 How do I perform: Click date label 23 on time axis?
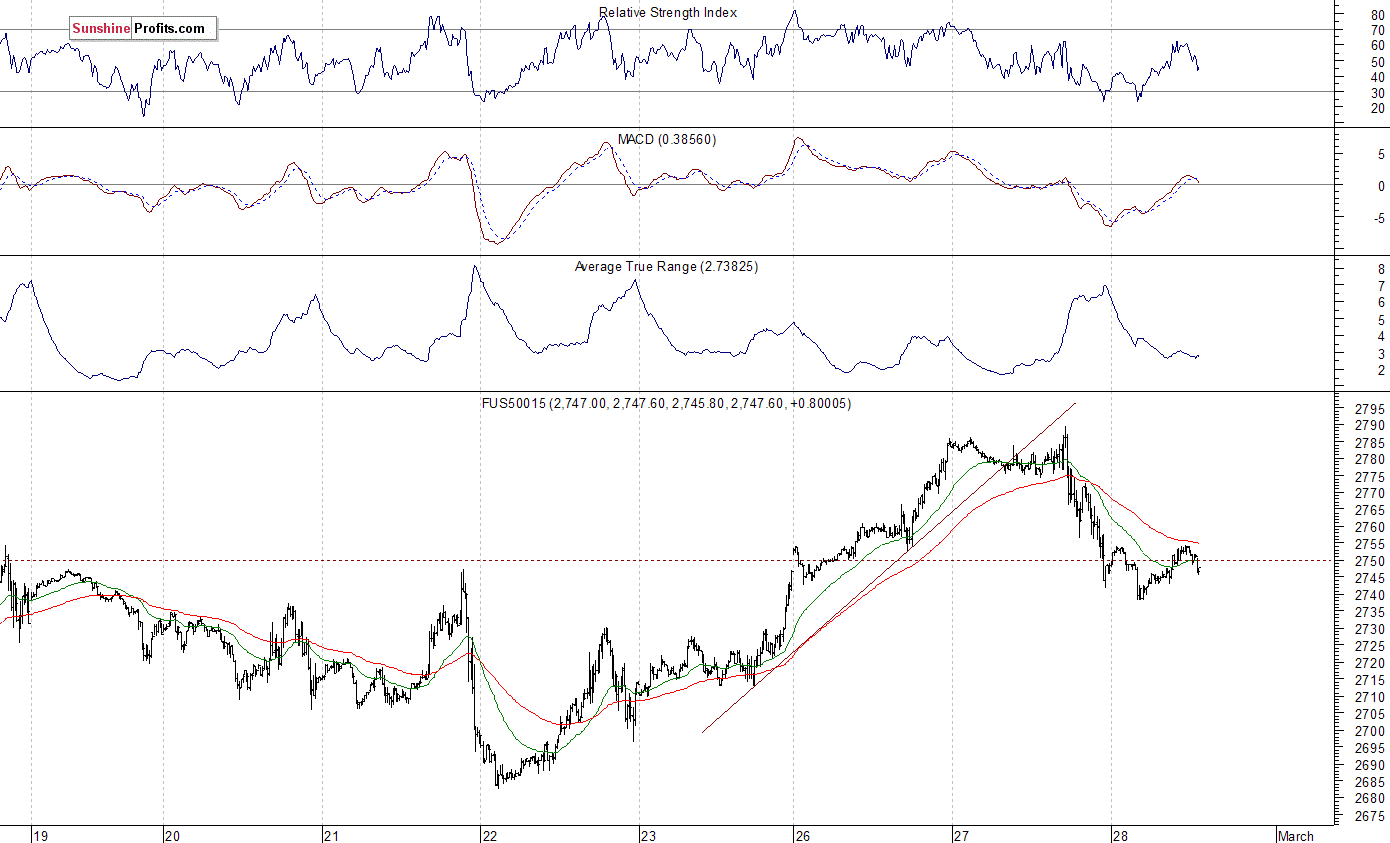(x=648, y=835)
